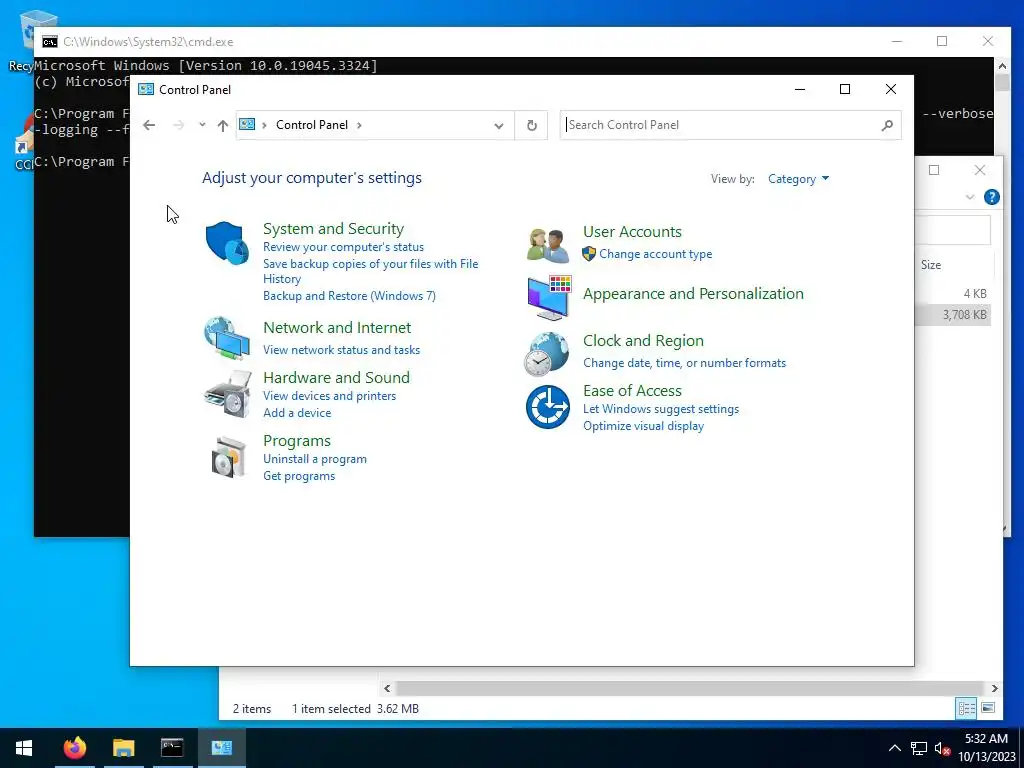Open View network status and tasks
Screen dimensions: 1024x768
[342, 350]
